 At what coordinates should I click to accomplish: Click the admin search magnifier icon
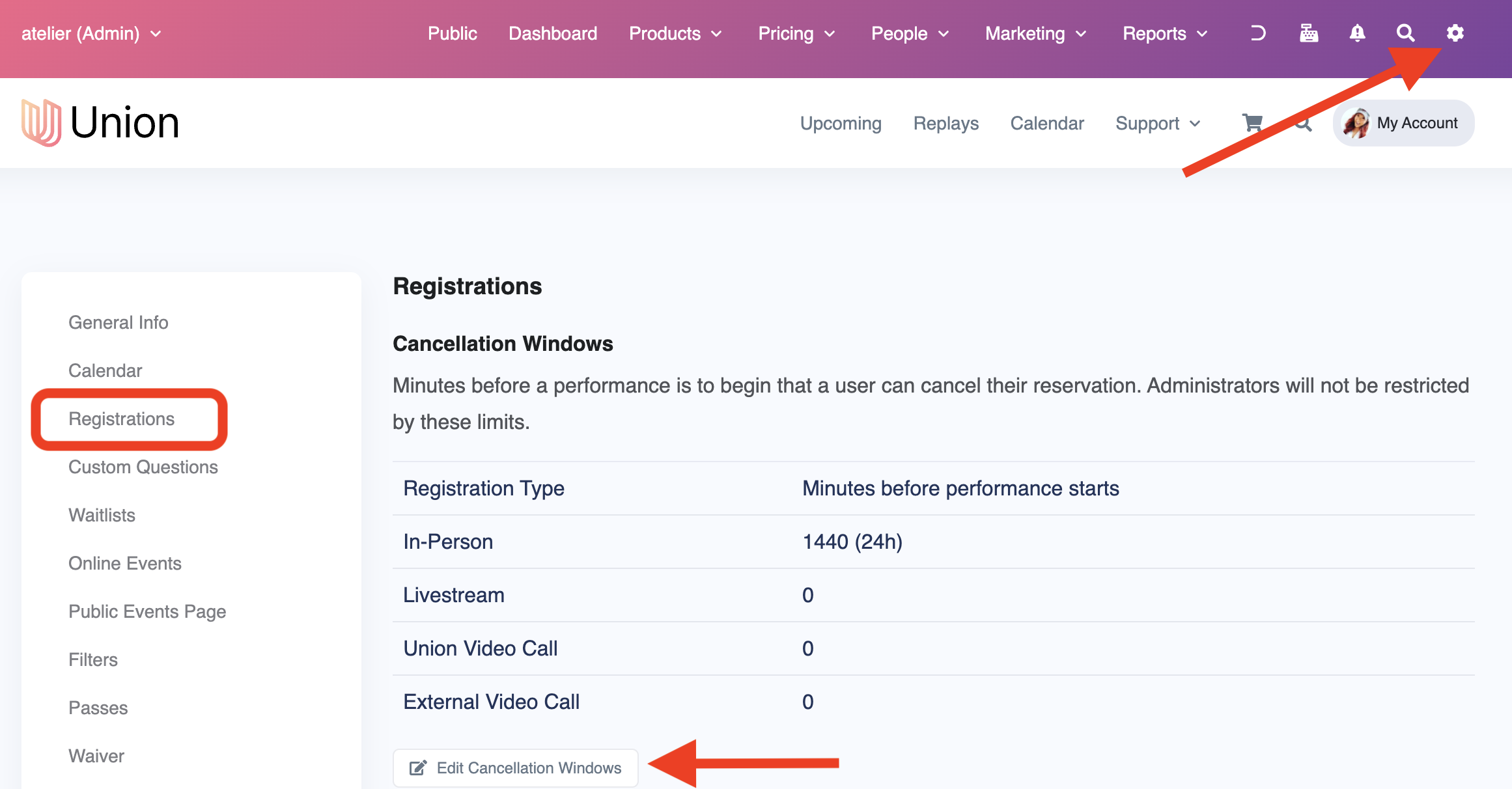[x=1405, y=33]
